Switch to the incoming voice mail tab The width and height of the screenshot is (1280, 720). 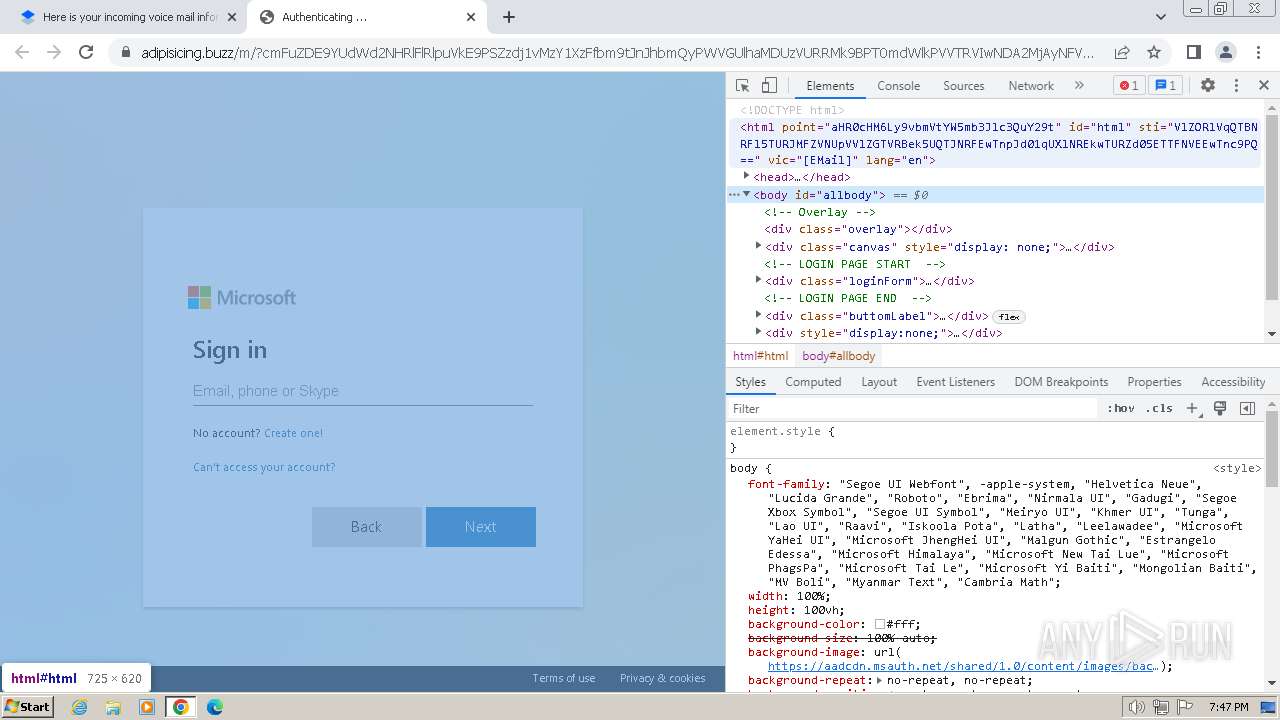point(126,17)
